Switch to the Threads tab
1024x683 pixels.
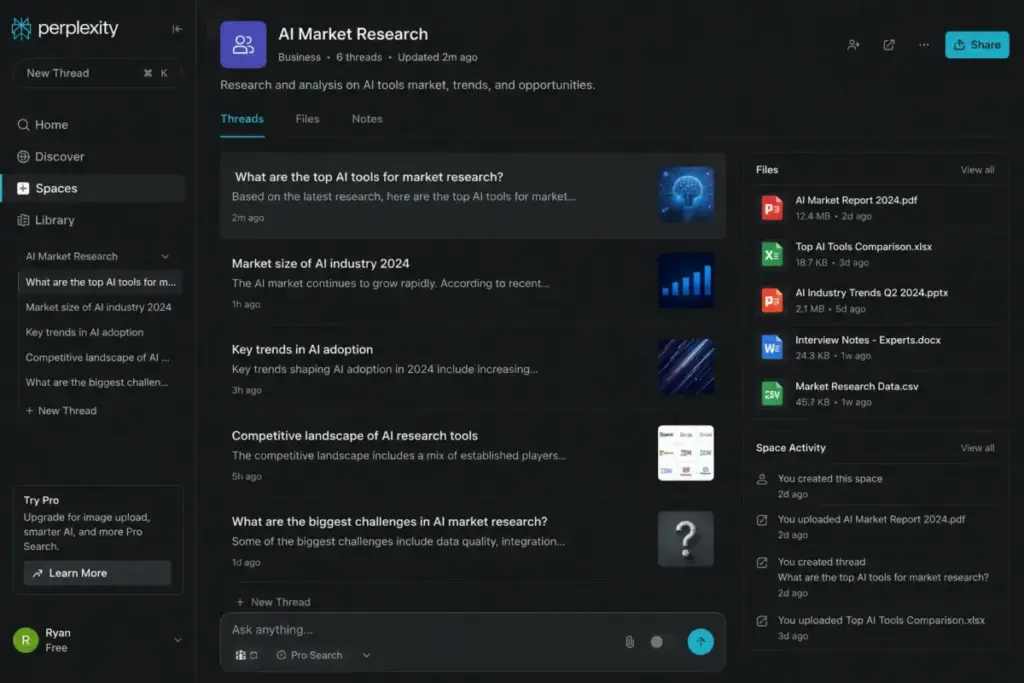click(242, 119)
